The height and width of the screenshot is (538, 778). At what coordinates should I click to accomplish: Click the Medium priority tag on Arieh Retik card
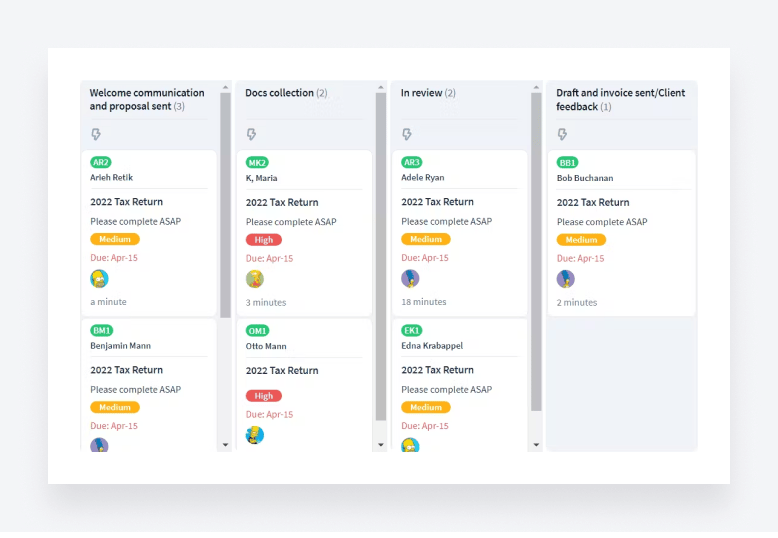(x=115, y=239)
